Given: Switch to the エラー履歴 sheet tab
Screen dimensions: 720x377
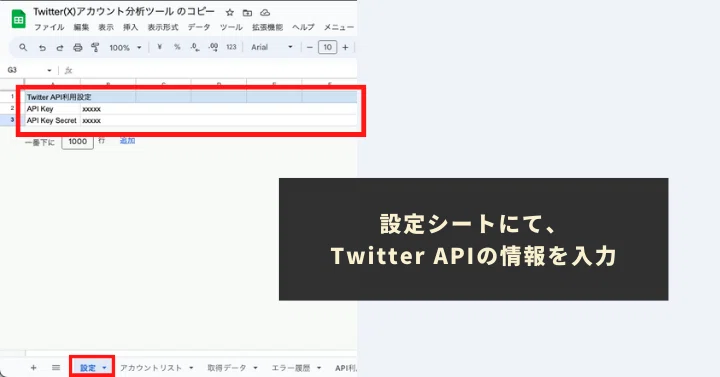Looking at the screenshot, I should [291, 368].
